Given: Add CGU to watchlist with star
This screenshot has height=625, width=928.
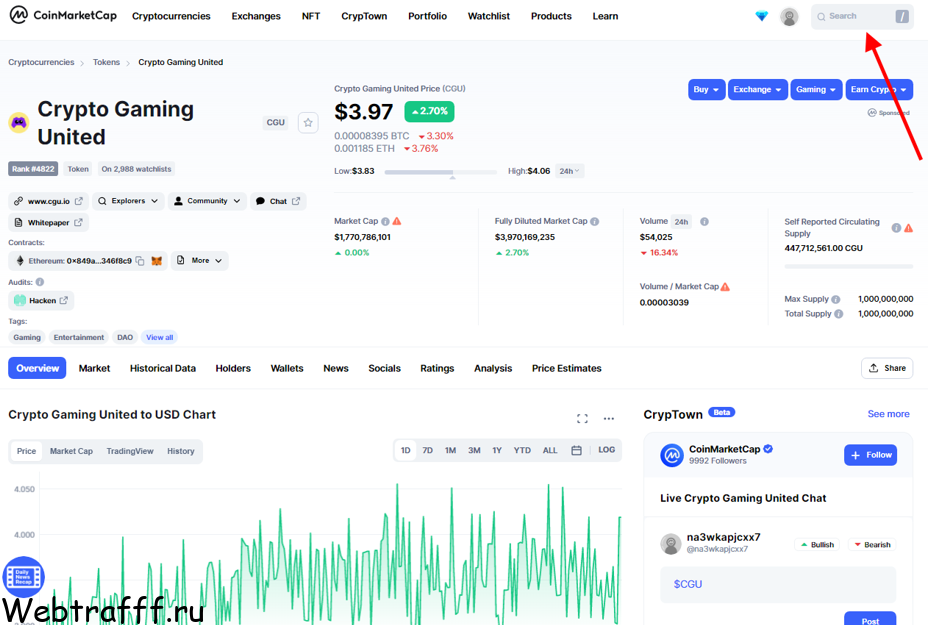Looking at the screenshot, I should click(308, 123).
